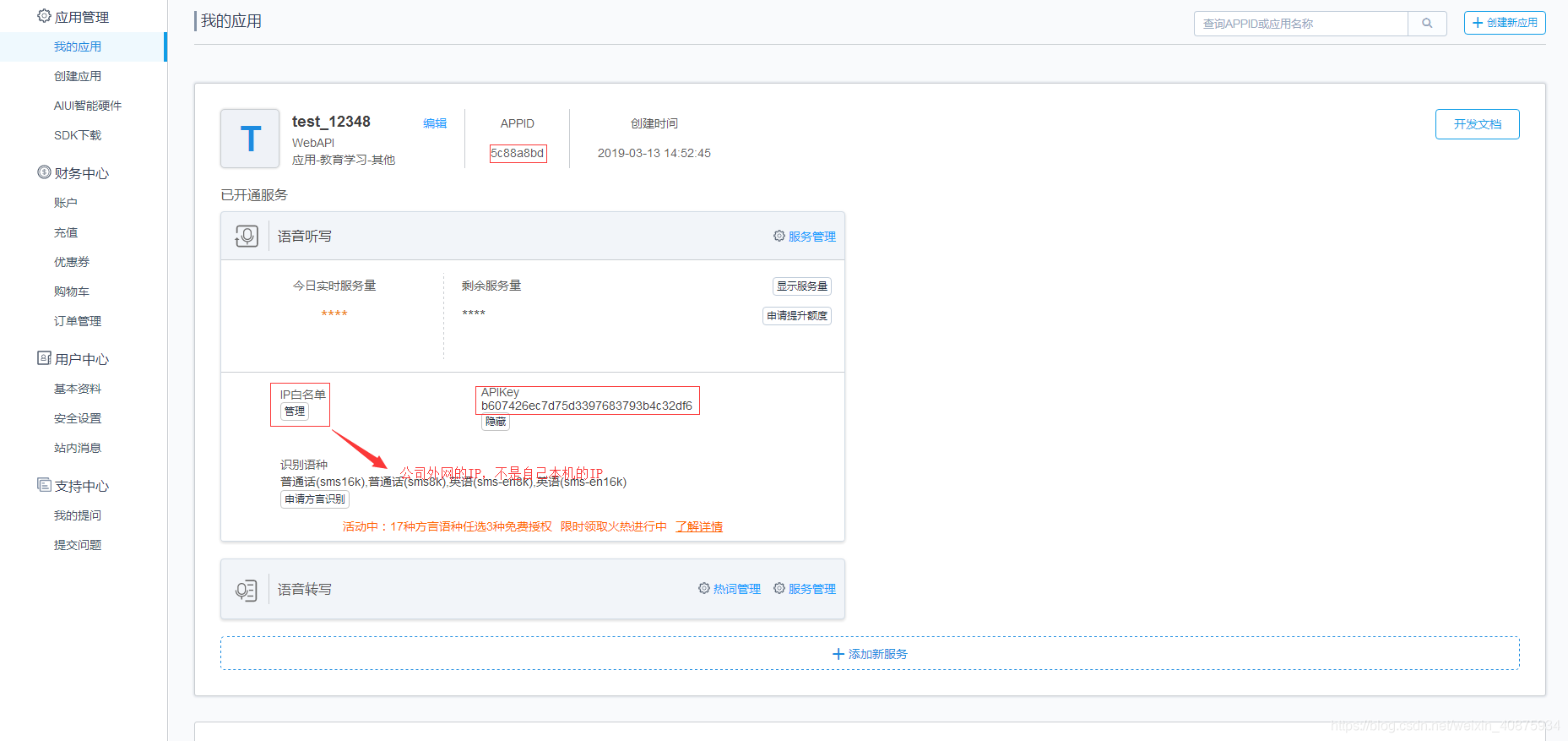Click the 语音听写 microphone icon

[x=247, y=236]
